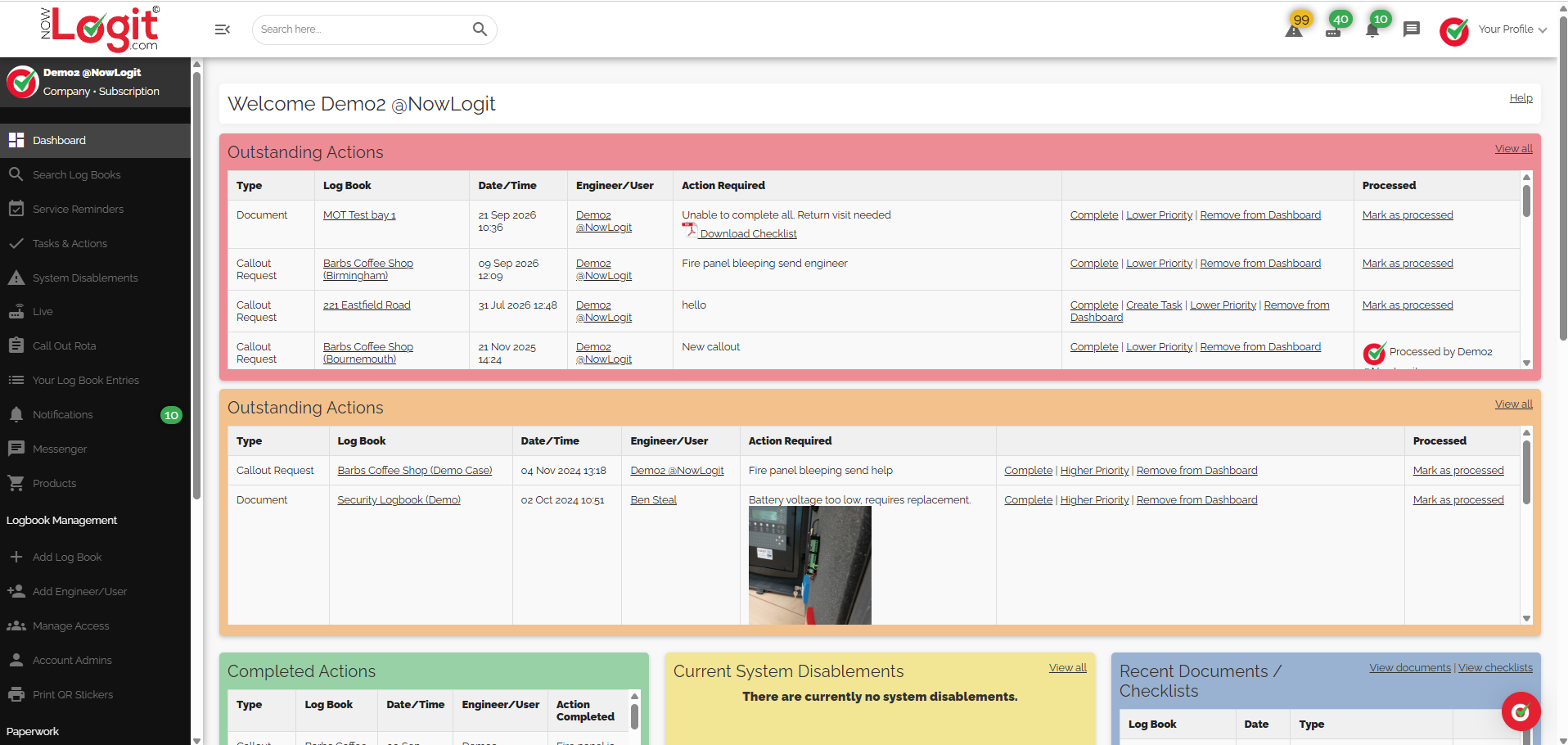Click View all in red Outstanding Actions
The image size is (1568, 745).
[x=1513, y=149]
